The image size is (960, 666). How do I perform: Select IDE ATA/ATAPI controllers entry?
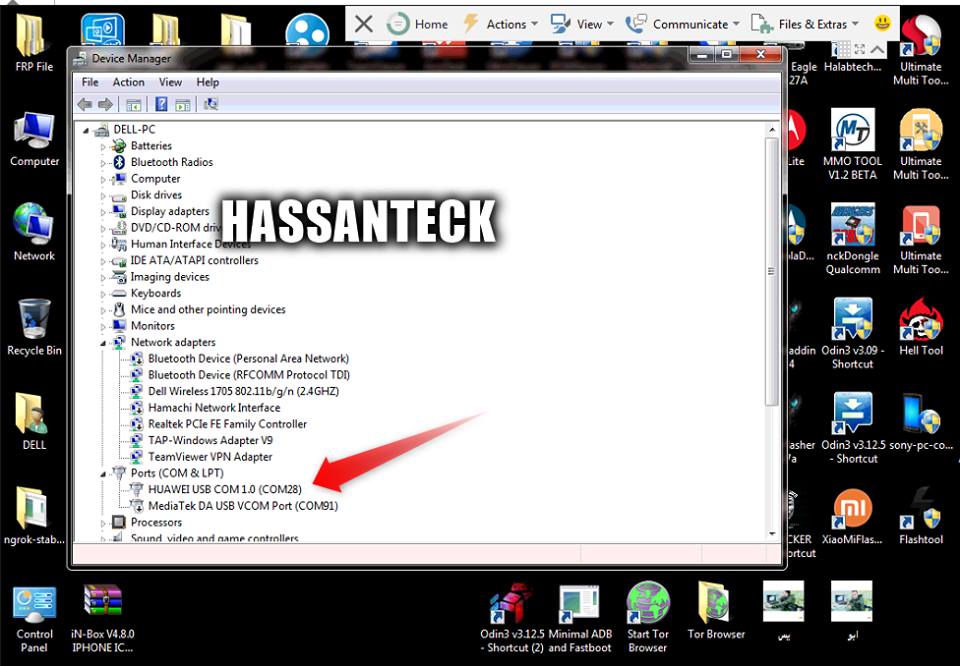(194, 260)
